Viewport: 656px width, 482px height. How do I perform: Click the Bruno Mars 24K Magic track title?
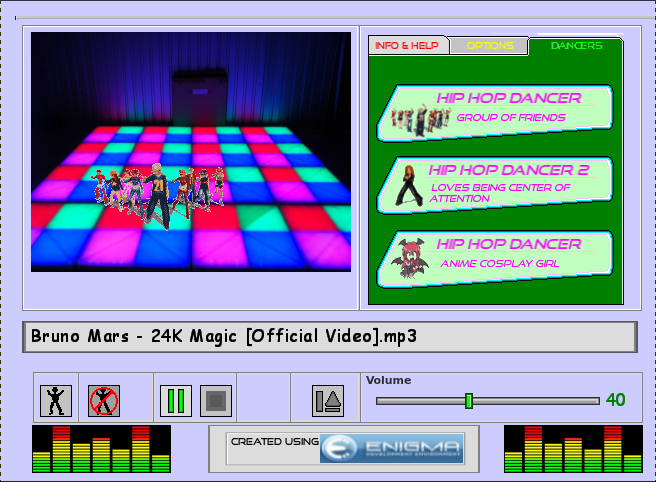(224, 336)
